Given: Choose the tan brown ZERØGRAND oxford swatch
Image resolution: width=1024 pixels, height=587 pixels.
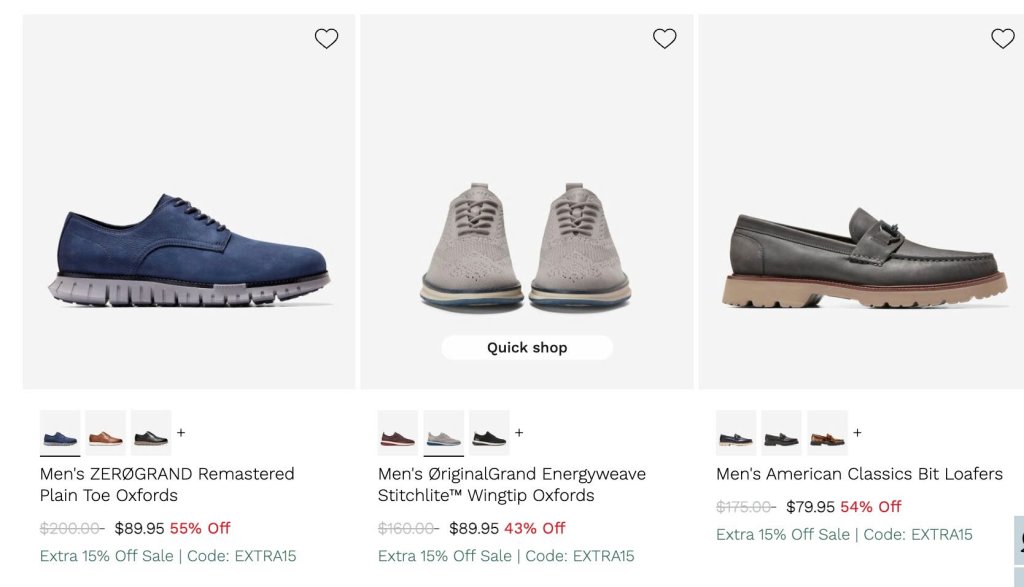Looking at the screenshot, I should [106, 433].
